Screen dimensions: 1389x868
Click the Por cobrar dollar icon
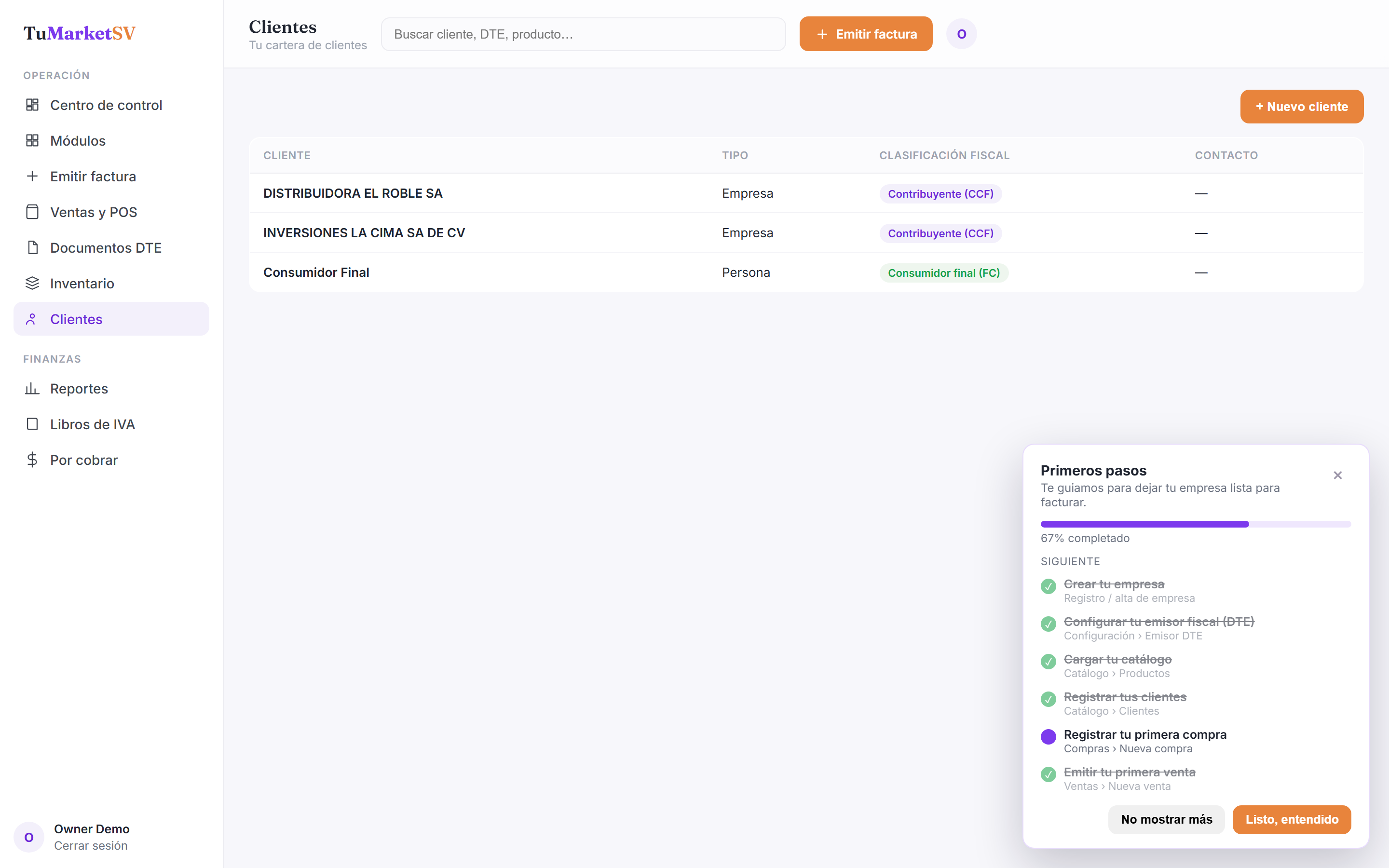click(x=32, y=460)
